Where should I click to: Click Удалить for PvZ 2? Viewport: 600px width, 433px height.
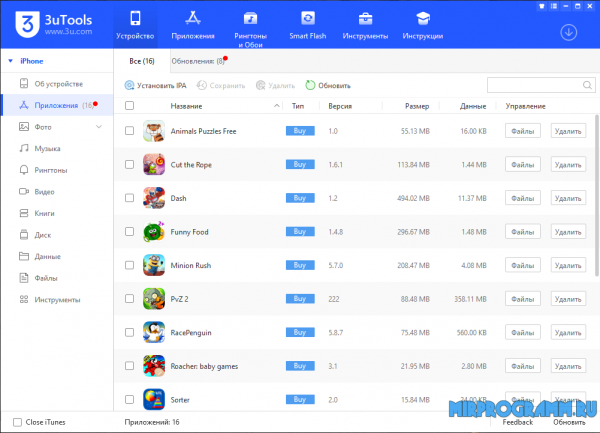point(568,299)
